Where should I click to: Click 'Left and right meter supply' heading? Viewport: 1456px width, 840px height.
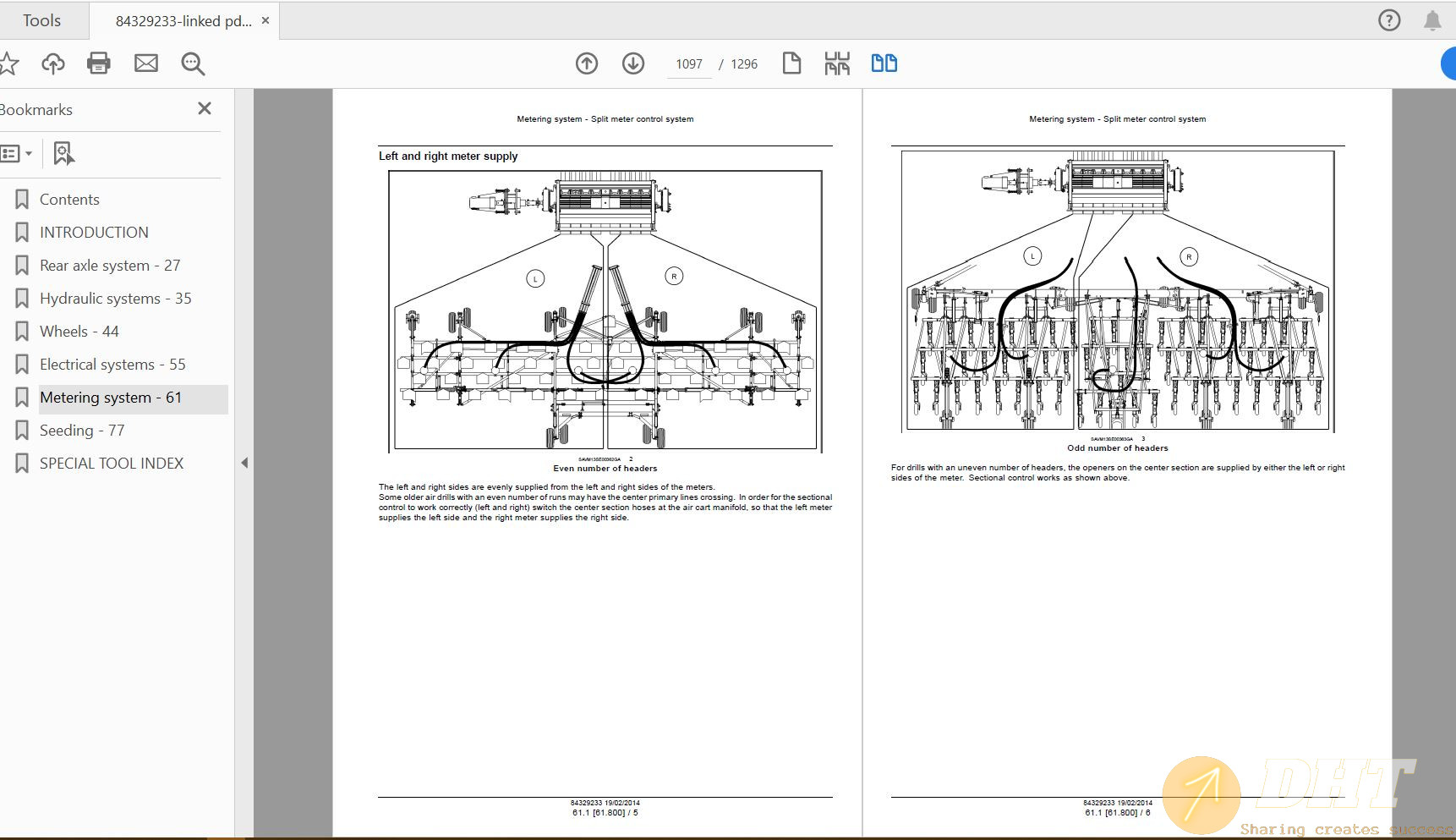448,156
